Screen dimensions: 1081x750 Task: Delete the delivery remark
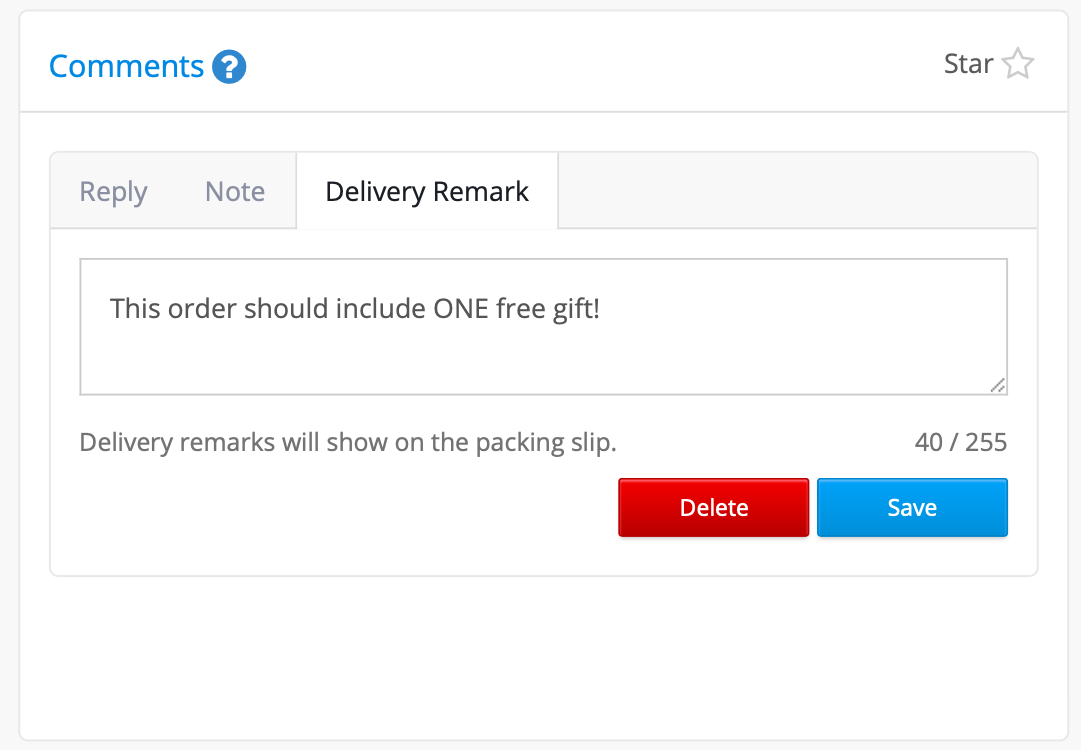pos(714,507)
